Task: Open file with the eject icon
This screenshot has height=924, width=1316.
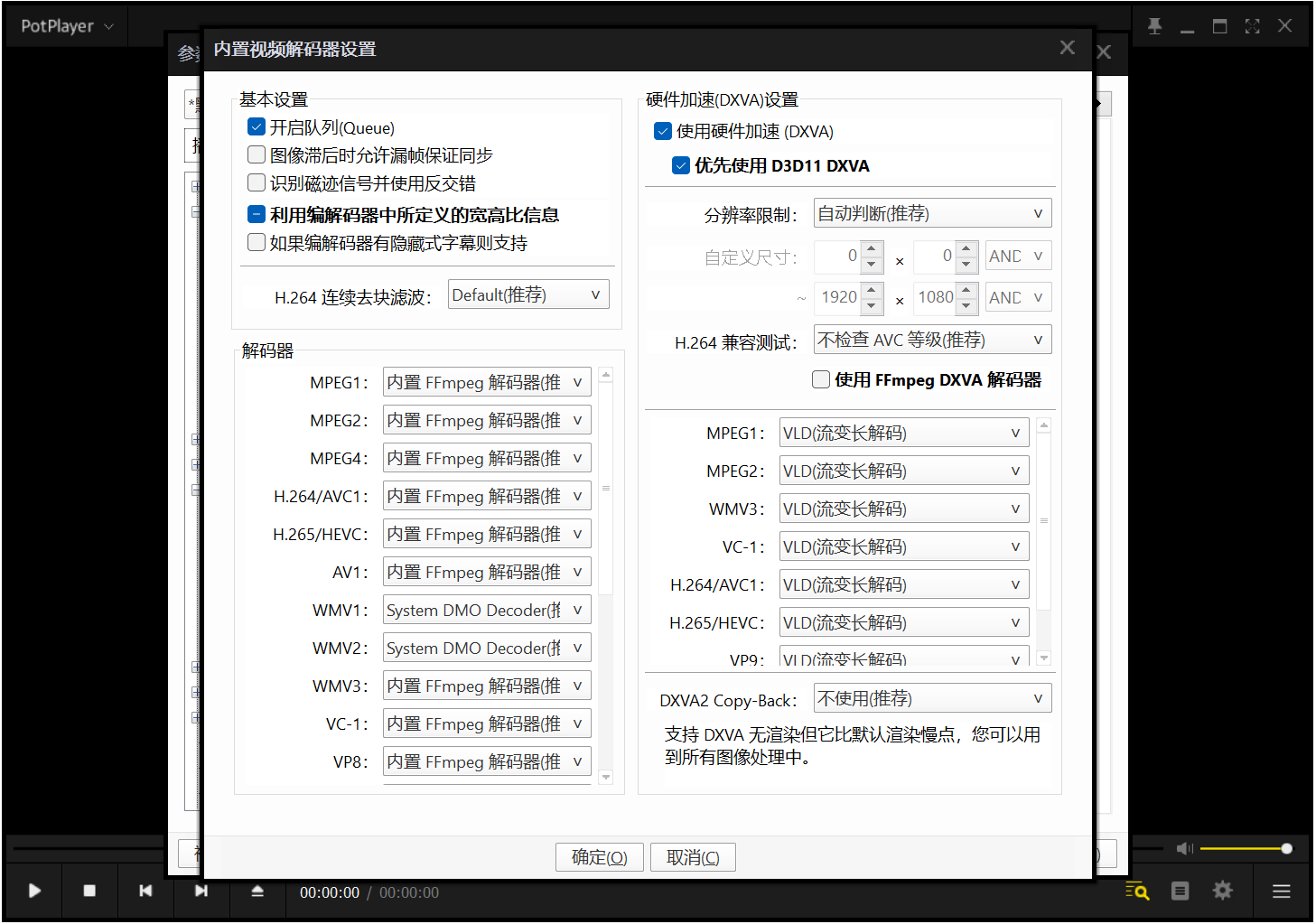Action: point(257,891)
